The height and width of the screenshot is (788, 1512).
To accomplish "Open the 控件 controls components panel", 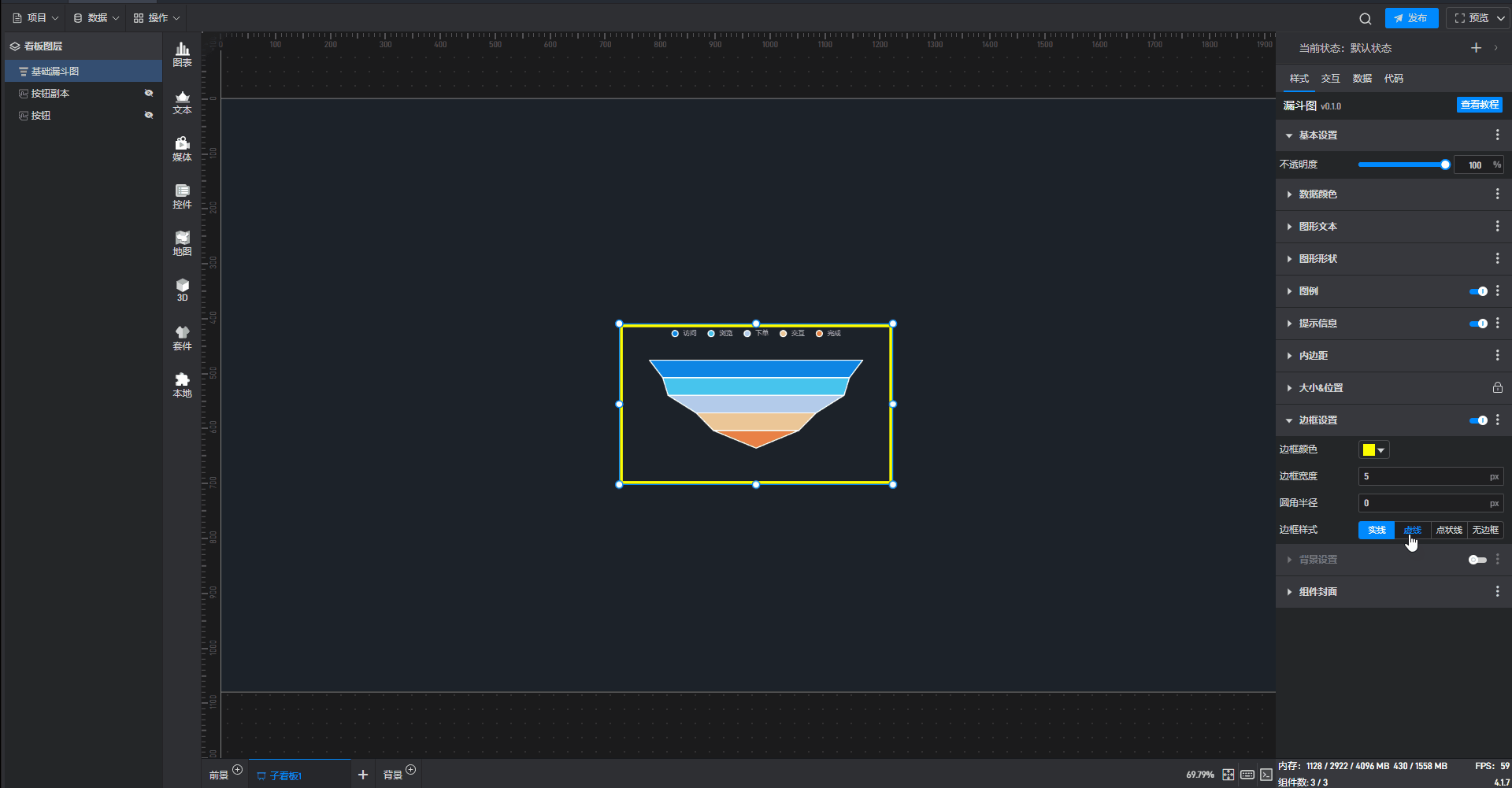I will pos(182,196).
